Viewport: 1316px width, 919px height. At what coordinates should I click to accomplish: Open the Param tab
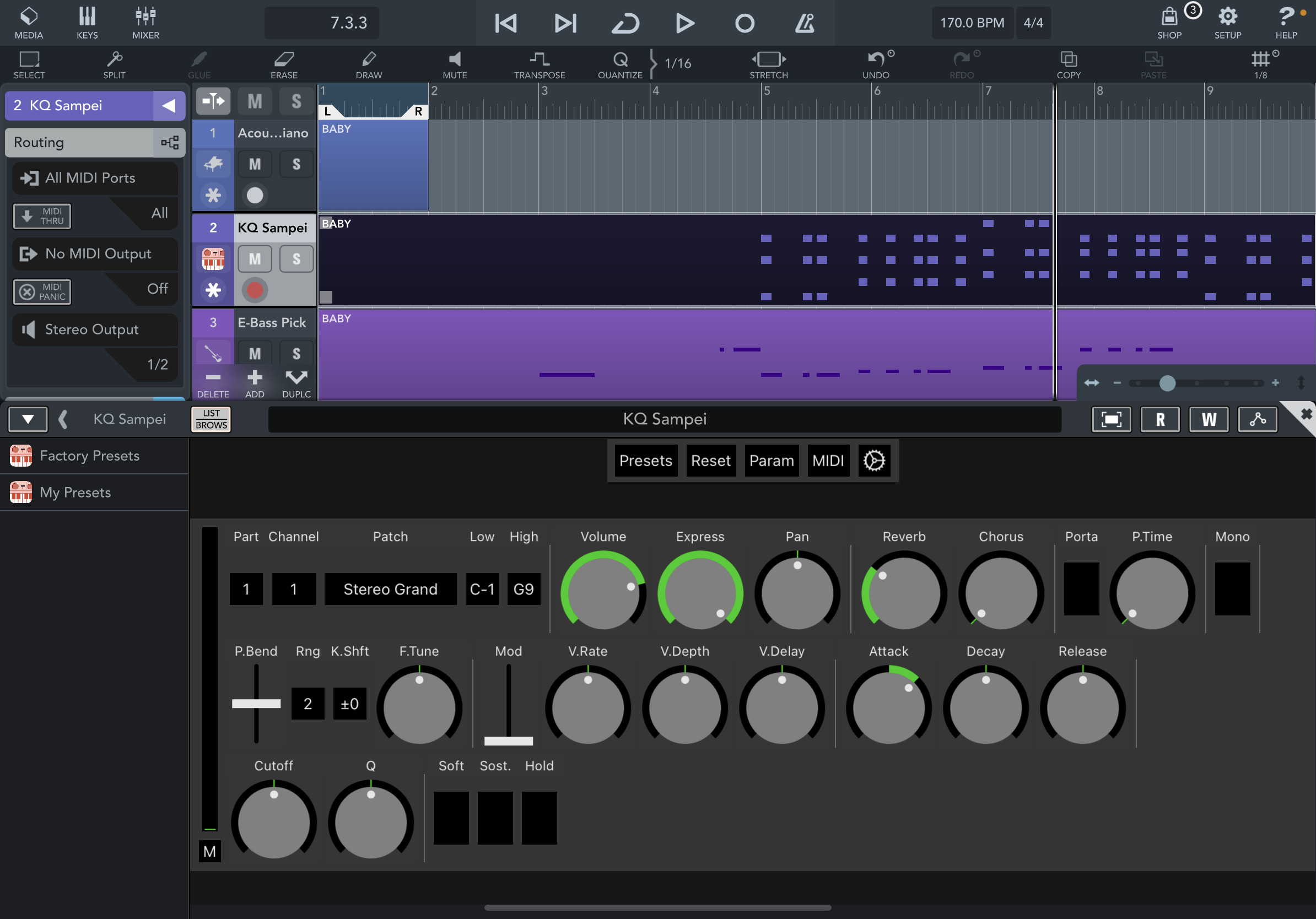(x=772, y=461)
